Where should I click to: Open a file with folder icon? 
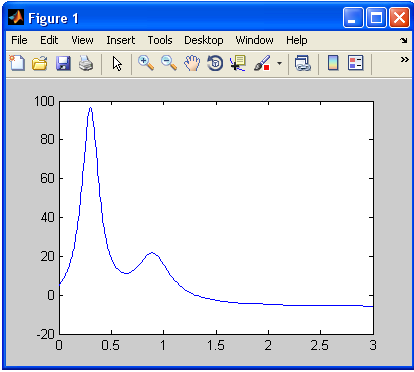[x=40, y=63]
